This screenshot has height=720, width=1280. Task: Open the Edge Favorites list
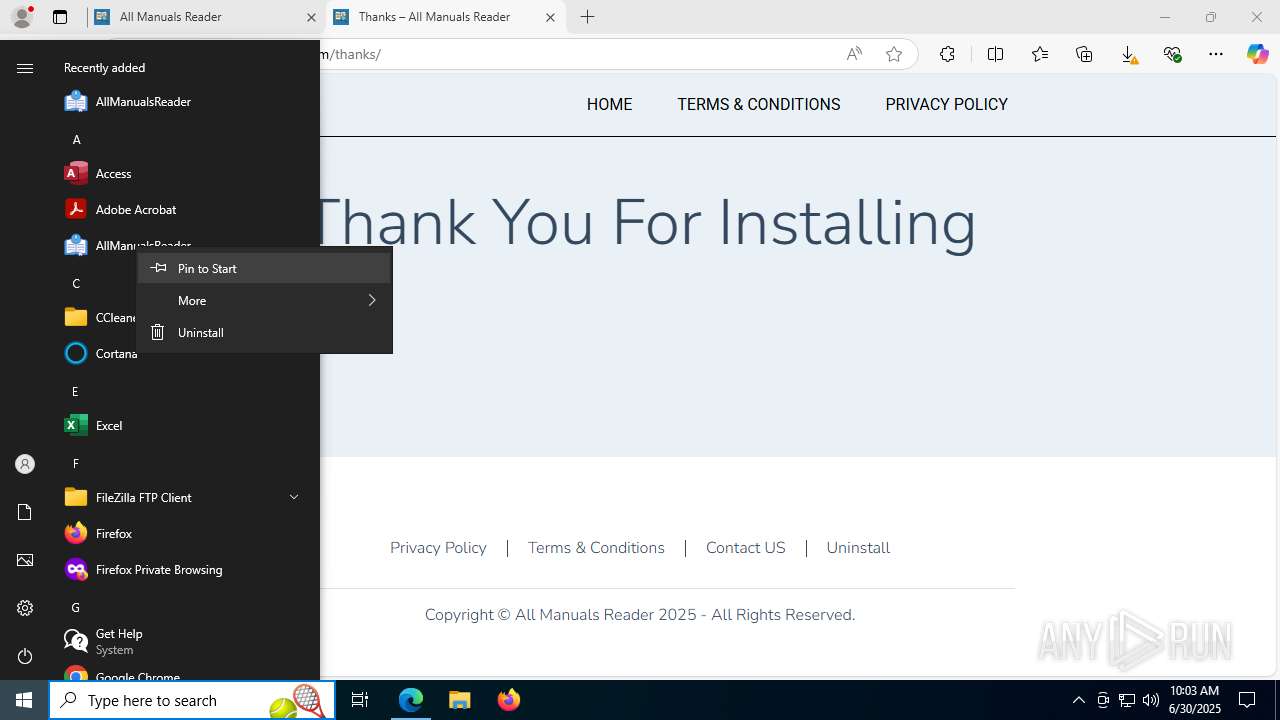point(1040,54)
